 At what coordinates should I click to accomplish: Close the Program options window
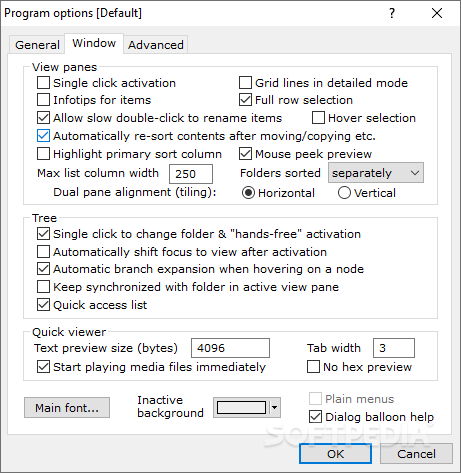pos(437,13)
